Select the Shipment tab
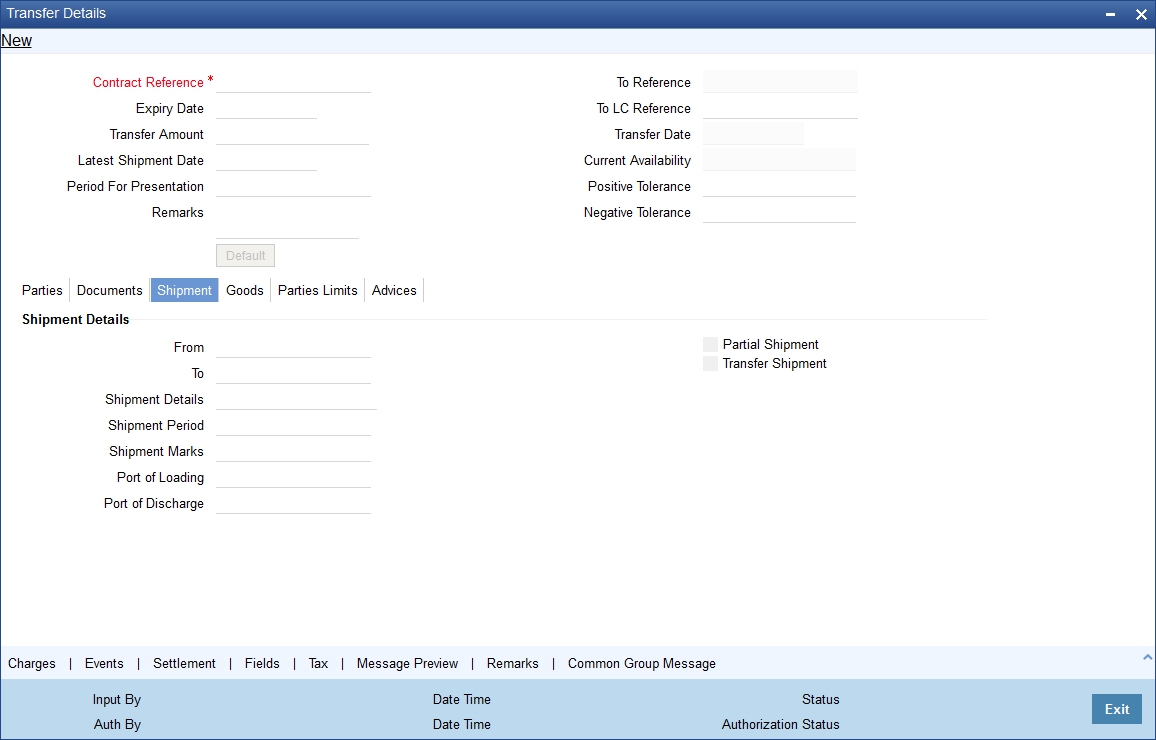The image size is (1156, 740). pyautogui.click(x=184, y=290)
